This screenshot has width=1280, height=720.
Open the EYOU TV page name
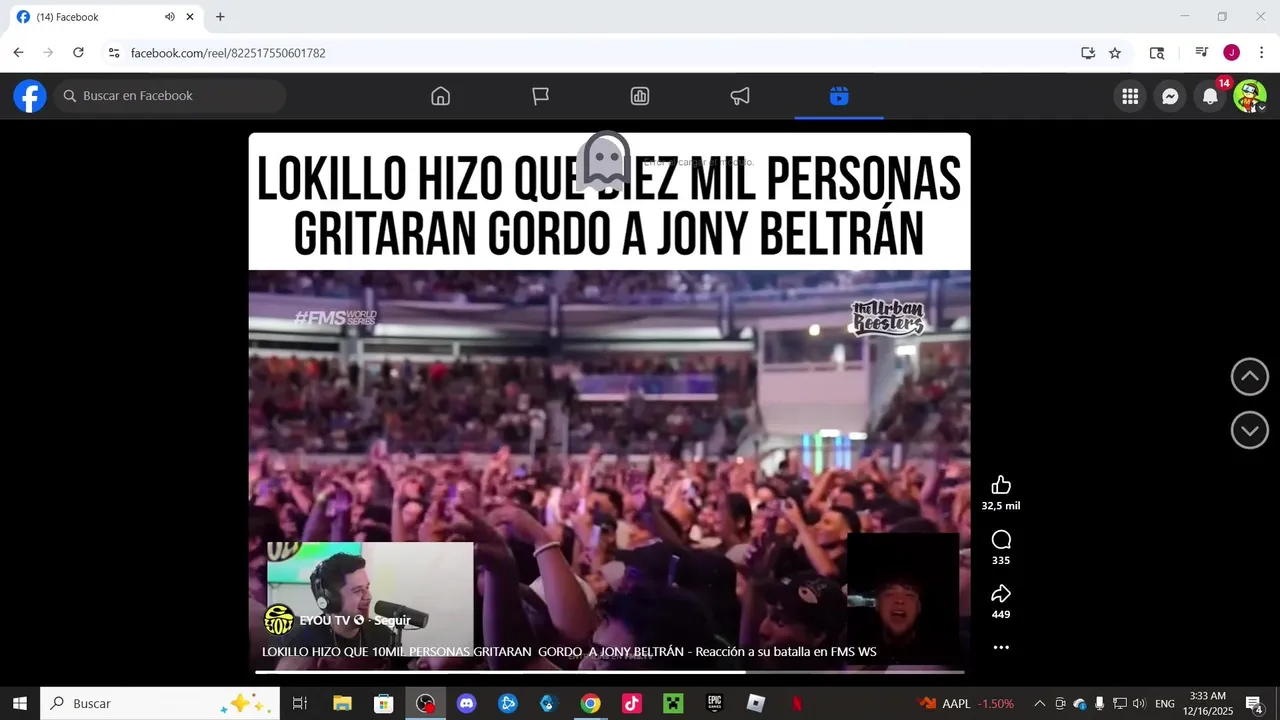tap(325, 620)
